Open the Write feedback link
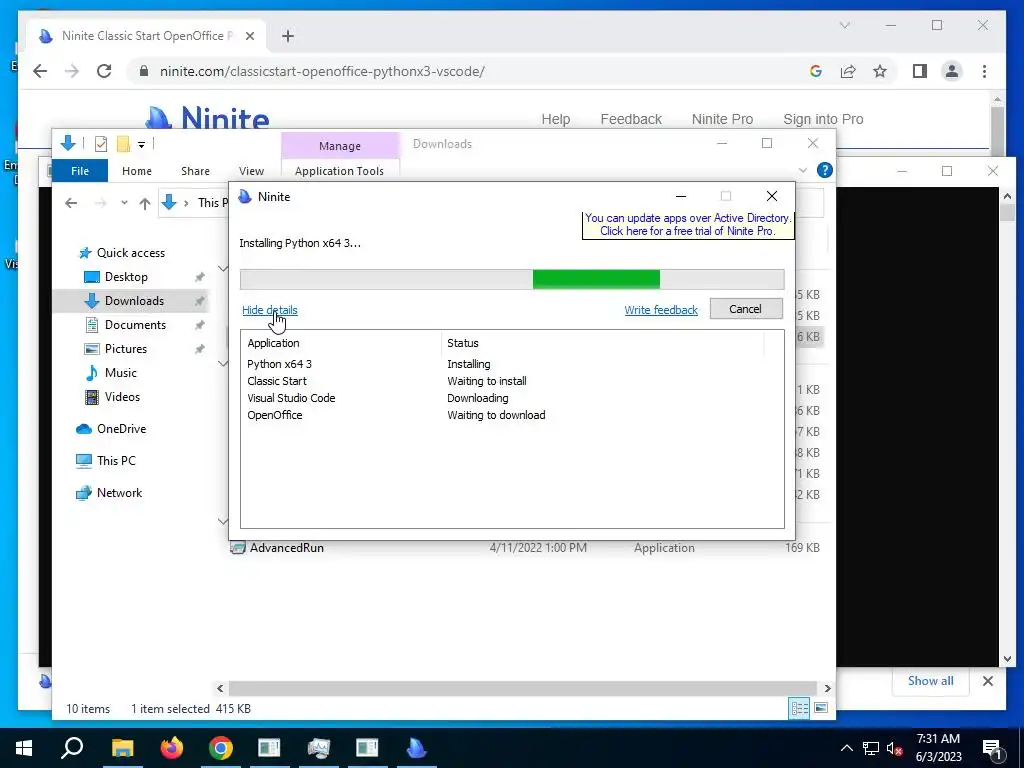This screenshot has width=1024, height=768. pyautogui.click(x=661, y=310)
